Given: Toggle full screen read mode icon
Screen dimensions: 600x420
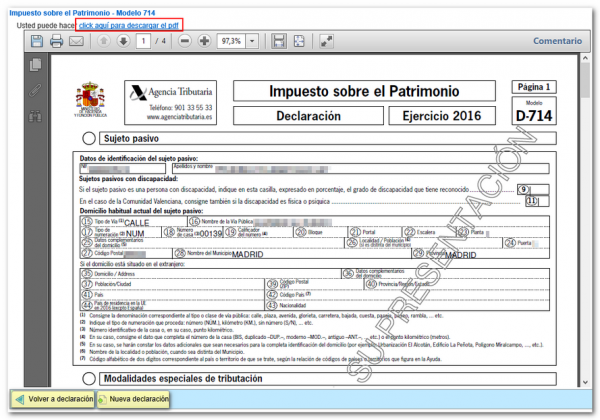Looking at the screenshot, I should tap(326, 41).
